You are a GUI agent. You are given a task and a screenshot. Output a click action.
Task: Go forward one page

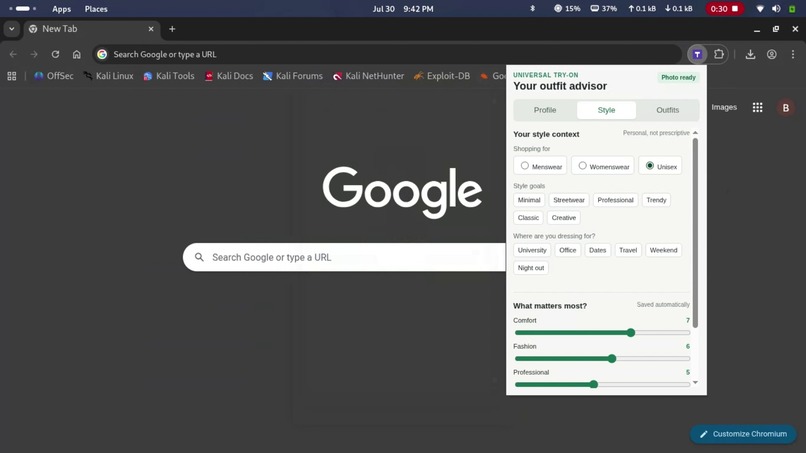34,54
